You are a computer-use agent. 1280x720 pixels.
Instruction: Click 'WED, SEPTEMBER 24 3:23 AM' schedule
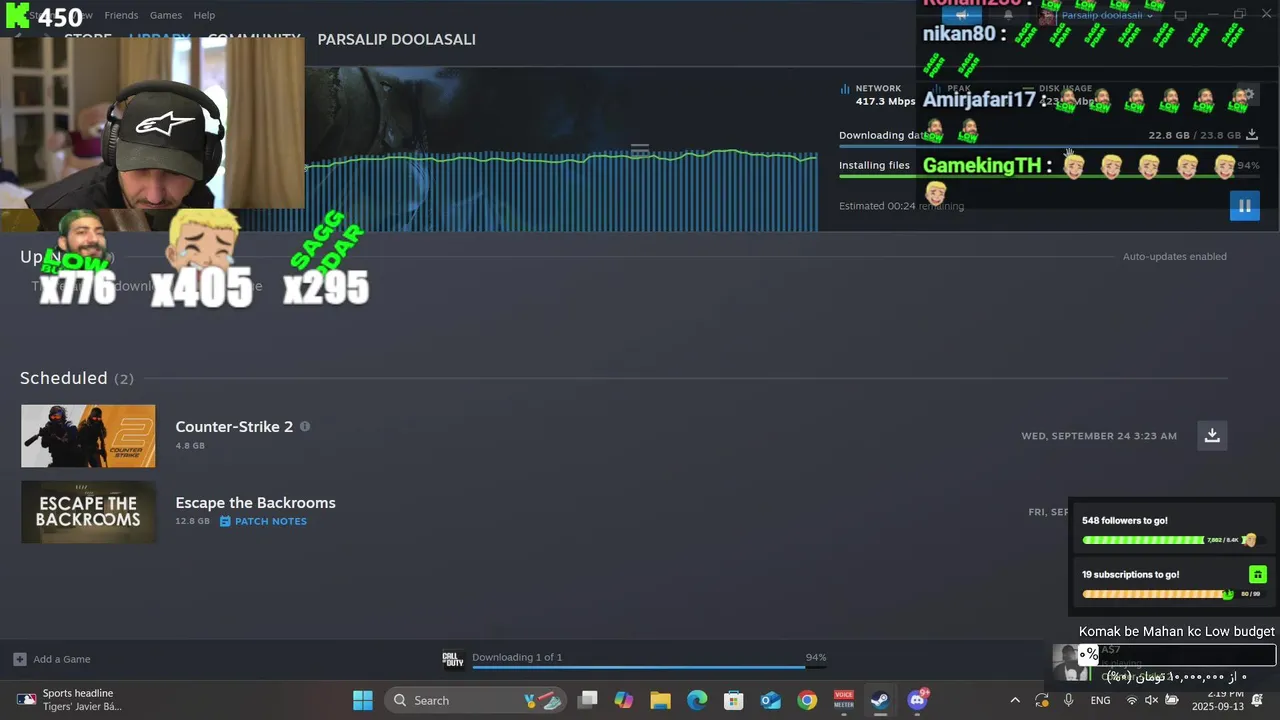[1099, 436]
